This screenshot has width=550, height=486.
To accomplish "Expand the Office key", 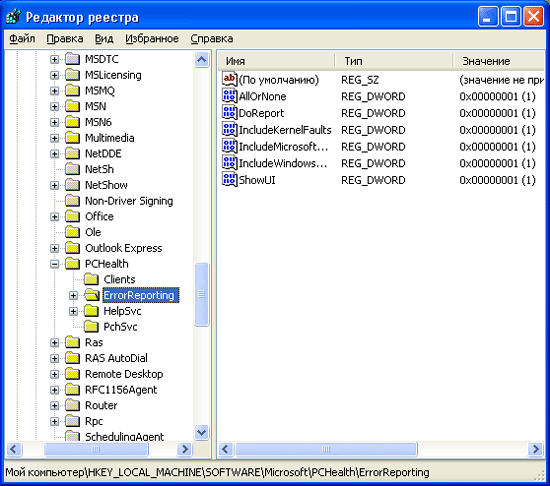I will [54, 217].
